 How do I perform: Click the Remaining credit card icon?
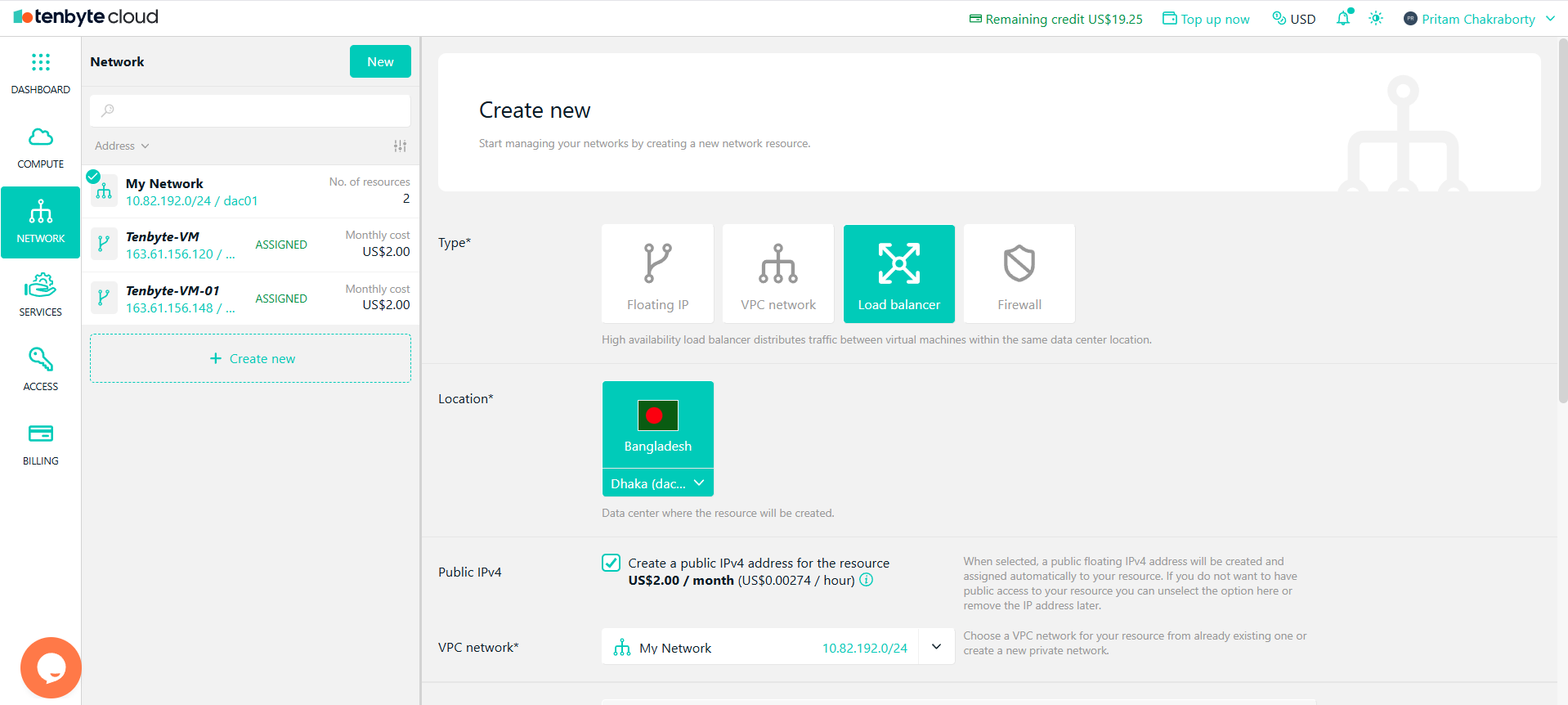(975, 19)
